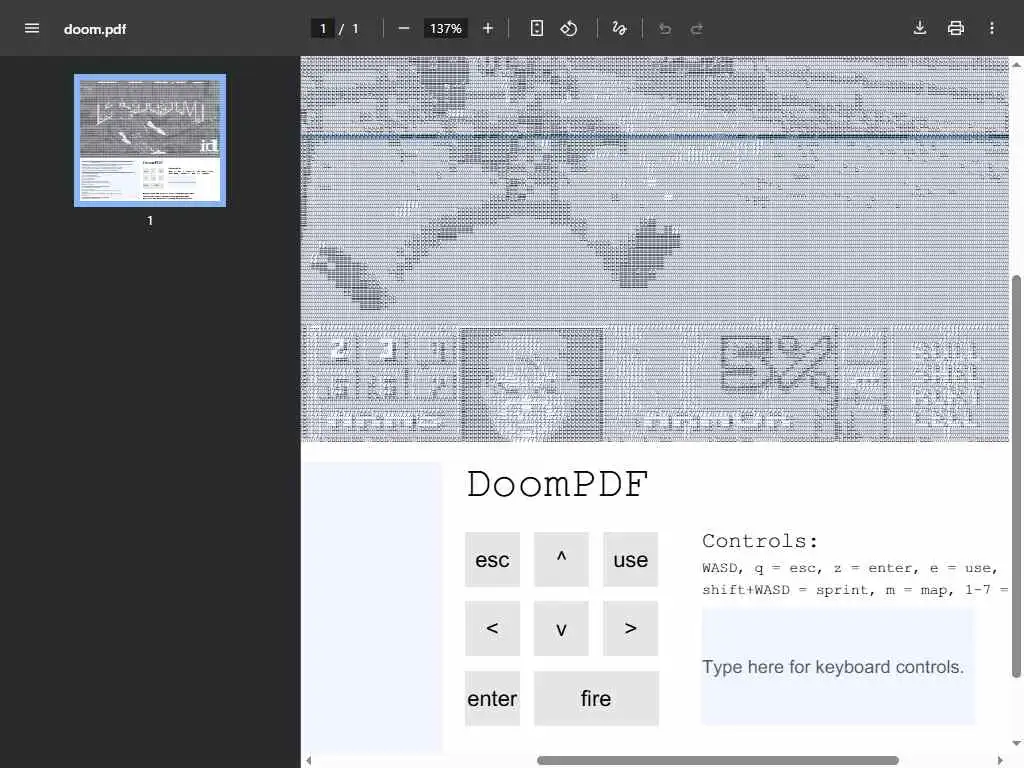Click the fit to page icon
Viewport: 1024px width, 768px height.
536,28
